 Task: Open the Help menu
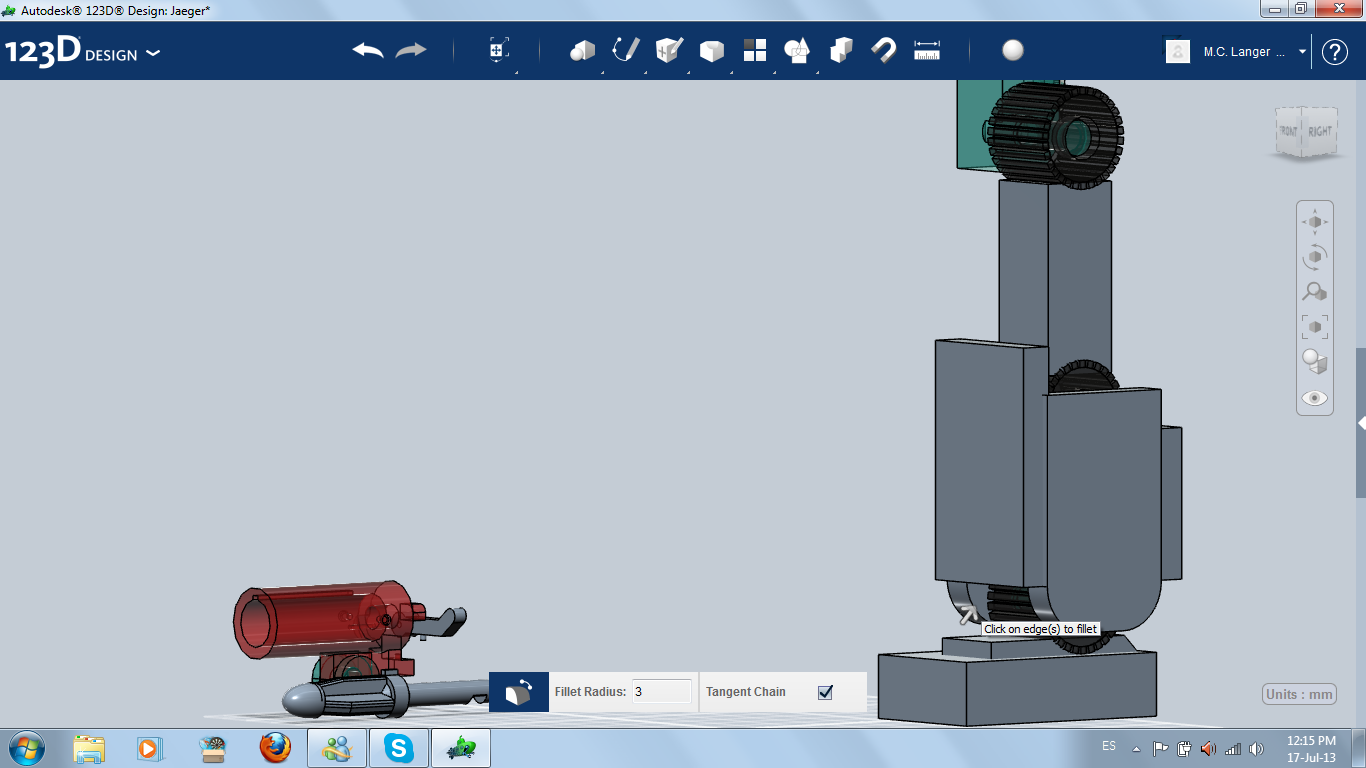point(1335,52)
